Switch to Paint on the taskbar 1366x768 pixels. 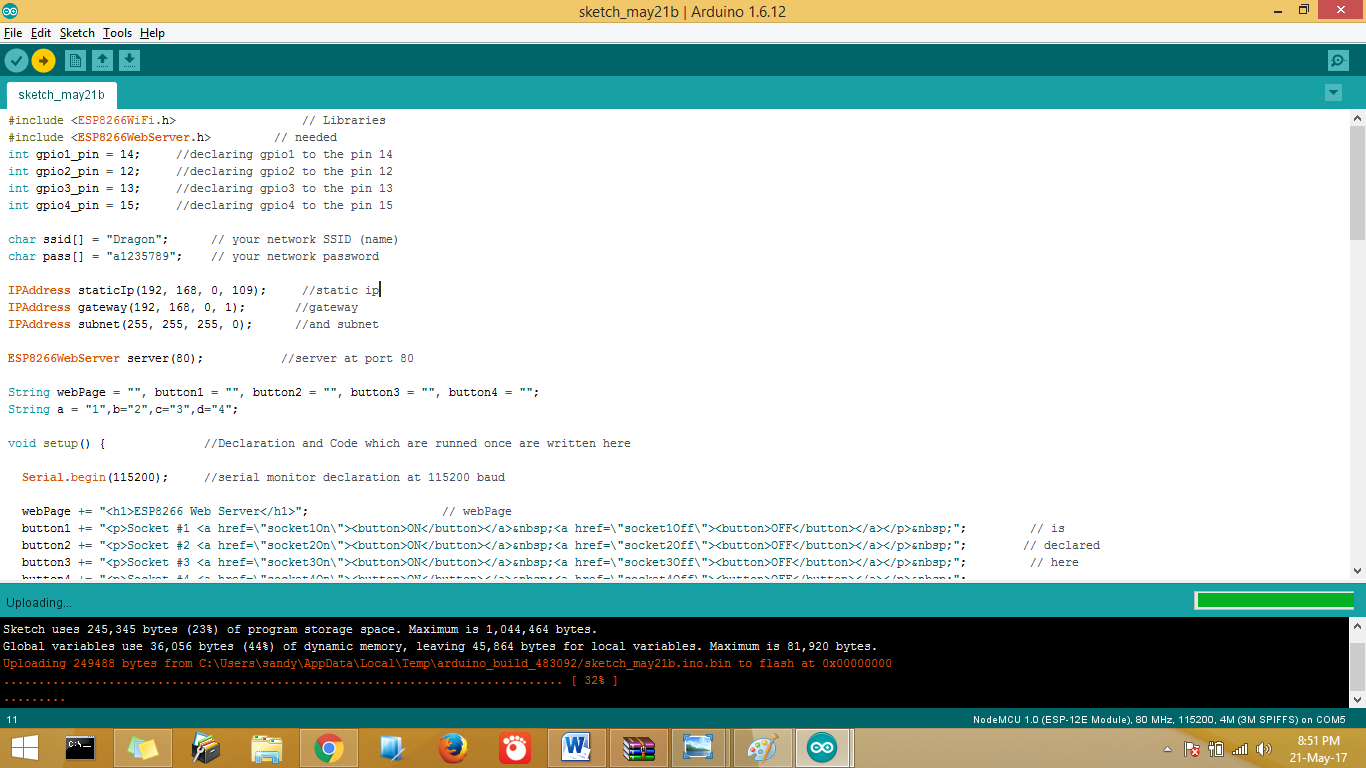(761, 748)
